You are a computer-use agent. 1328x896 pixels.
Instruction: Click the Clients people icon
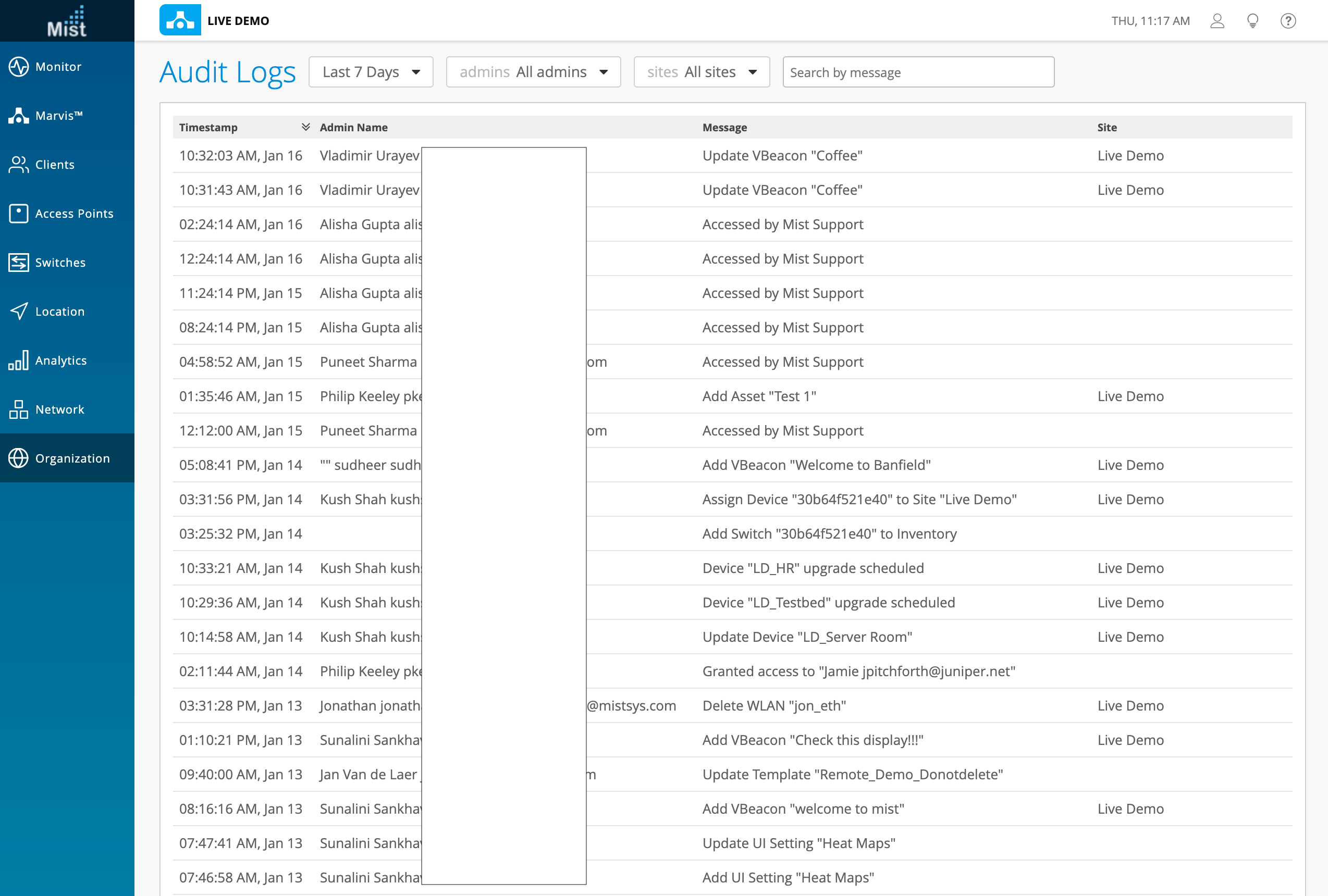point(18,165)
